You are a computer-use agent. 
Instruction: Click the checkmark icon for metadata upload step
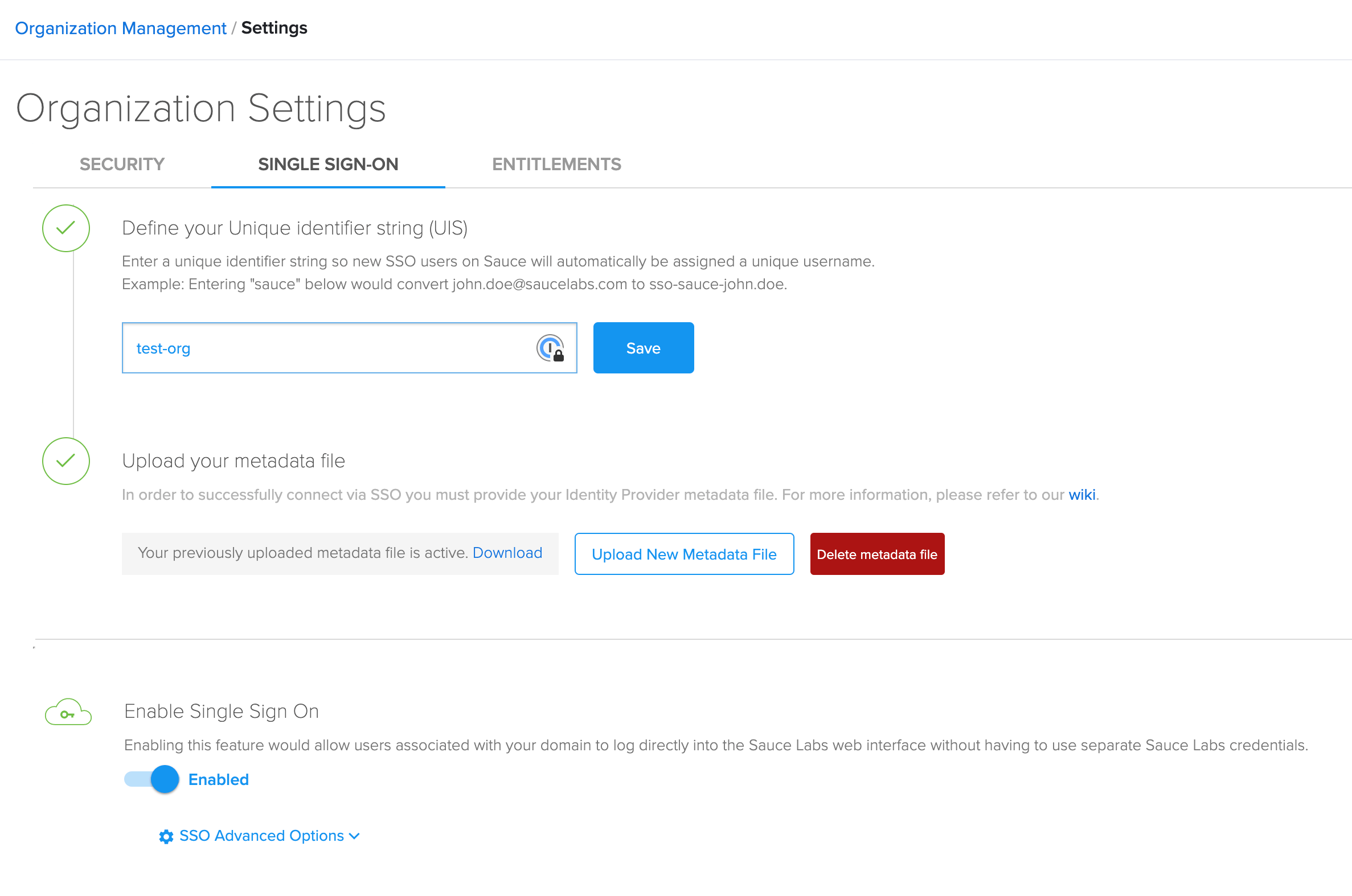click(x=65, y=462)
